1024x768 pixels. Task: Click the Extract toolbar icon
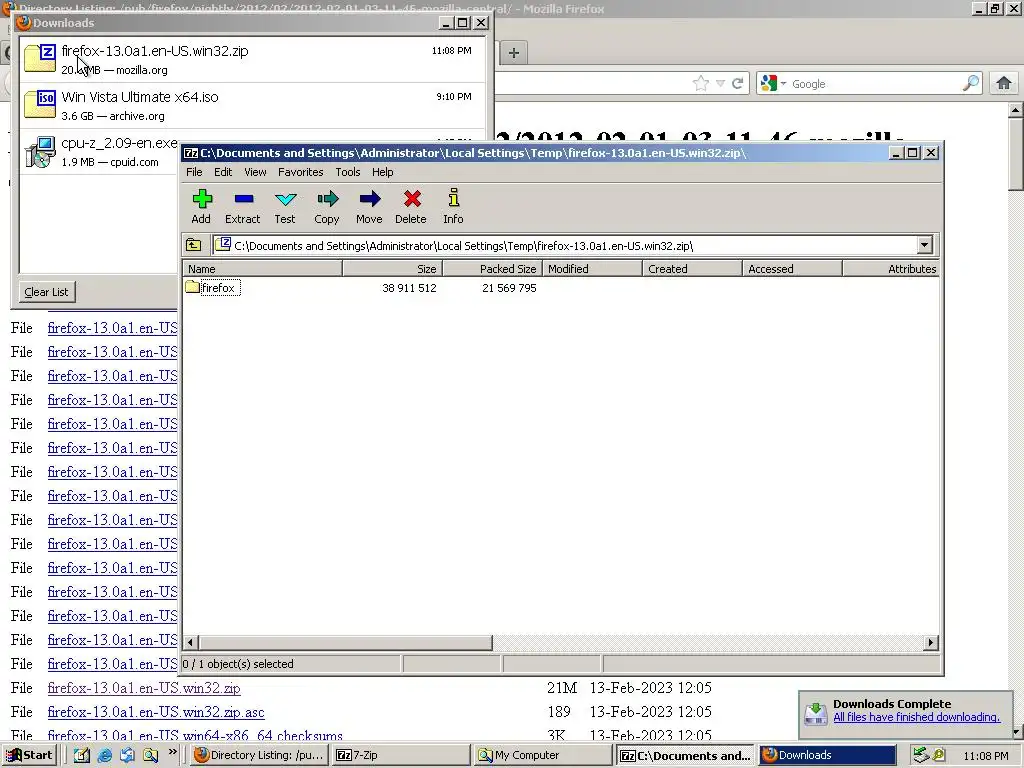click(242, 206)
